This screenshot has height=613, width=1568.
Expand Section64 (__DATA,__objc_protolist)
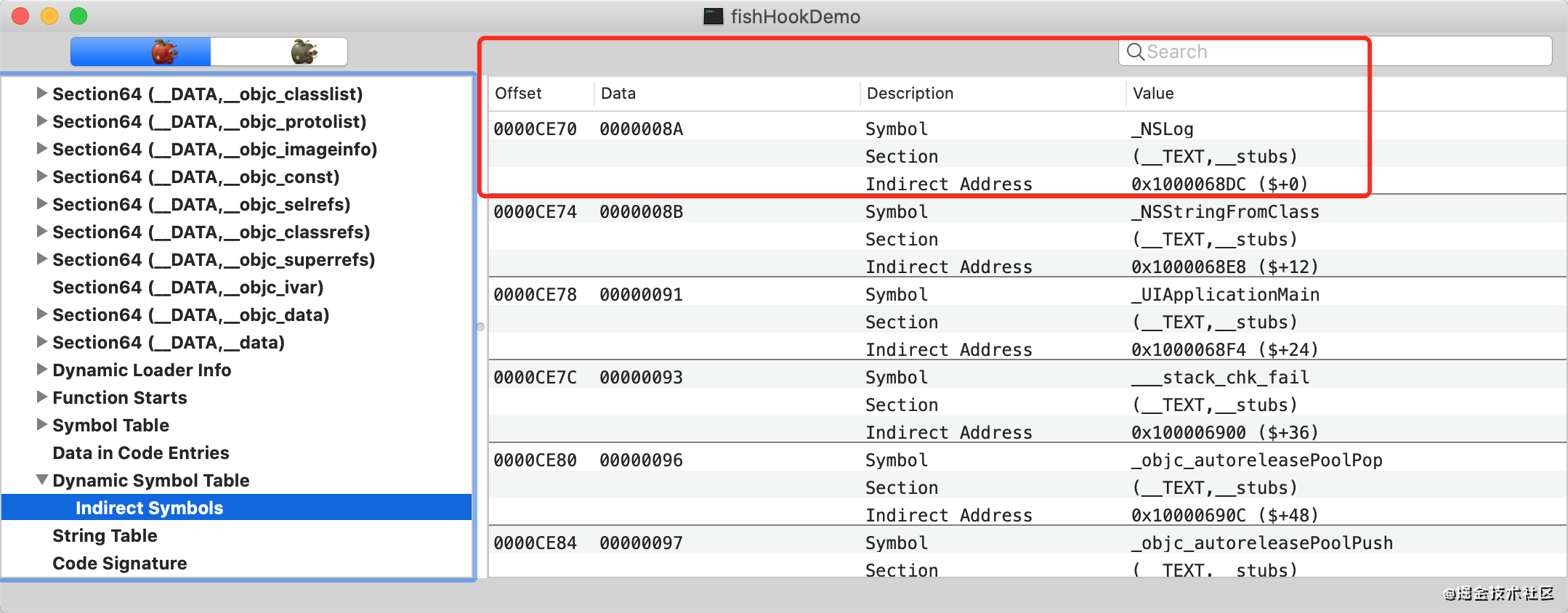coord(42,121)
